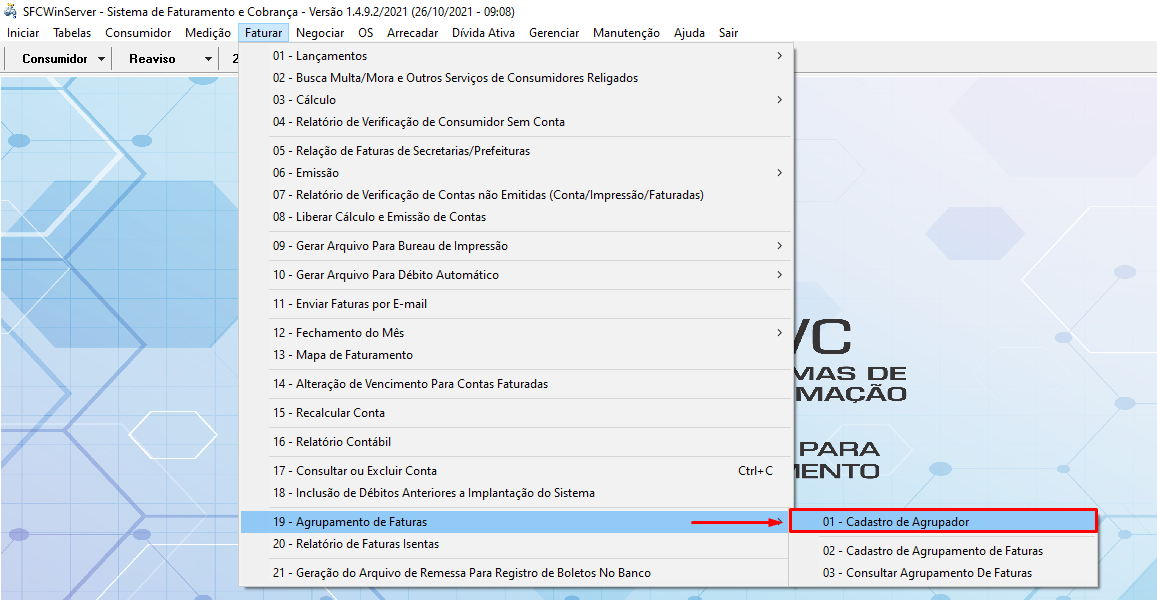Screen dimensions: 1157x600
Task: Open the Arrecadar menu
Action: point(412,33)
